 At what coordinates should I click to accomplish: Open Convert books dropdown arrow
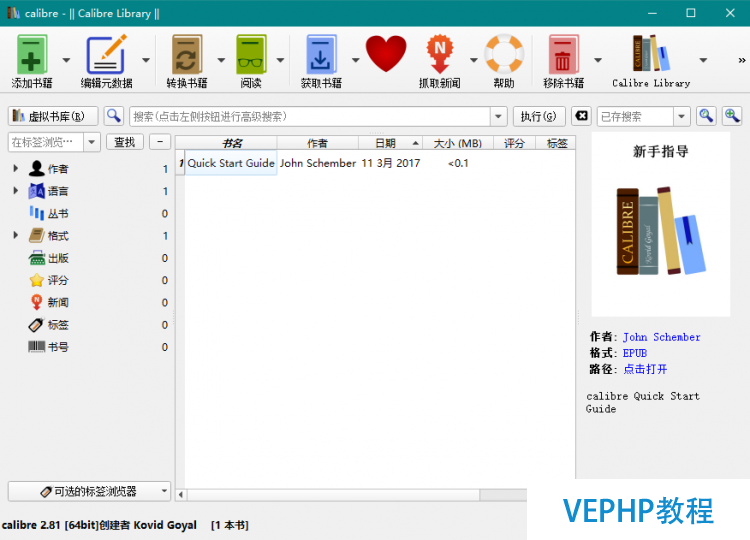[x=221, y=60]
